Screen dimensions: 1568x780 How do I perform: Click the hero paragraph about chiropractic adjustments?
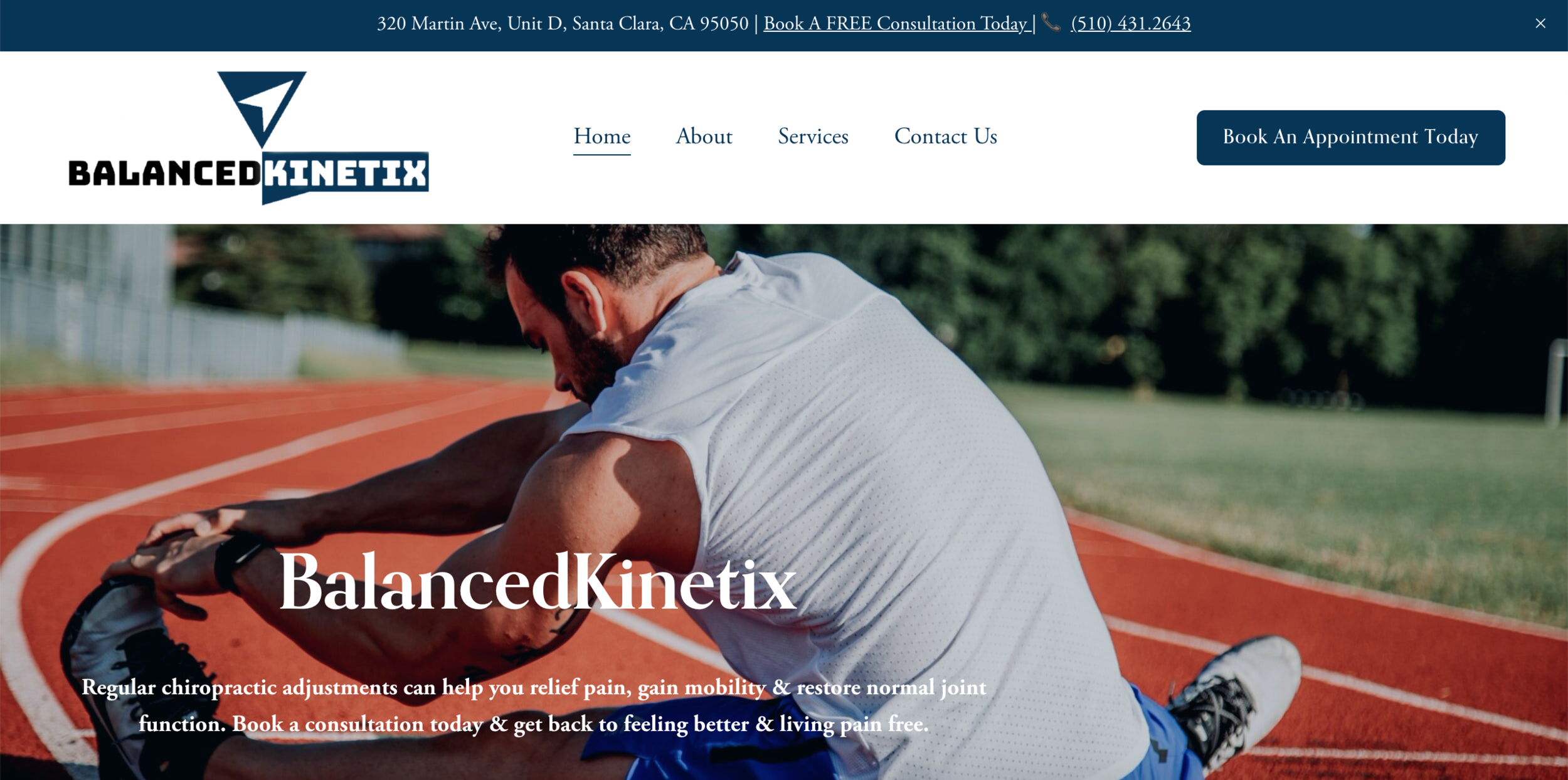(x=534, y=705)
